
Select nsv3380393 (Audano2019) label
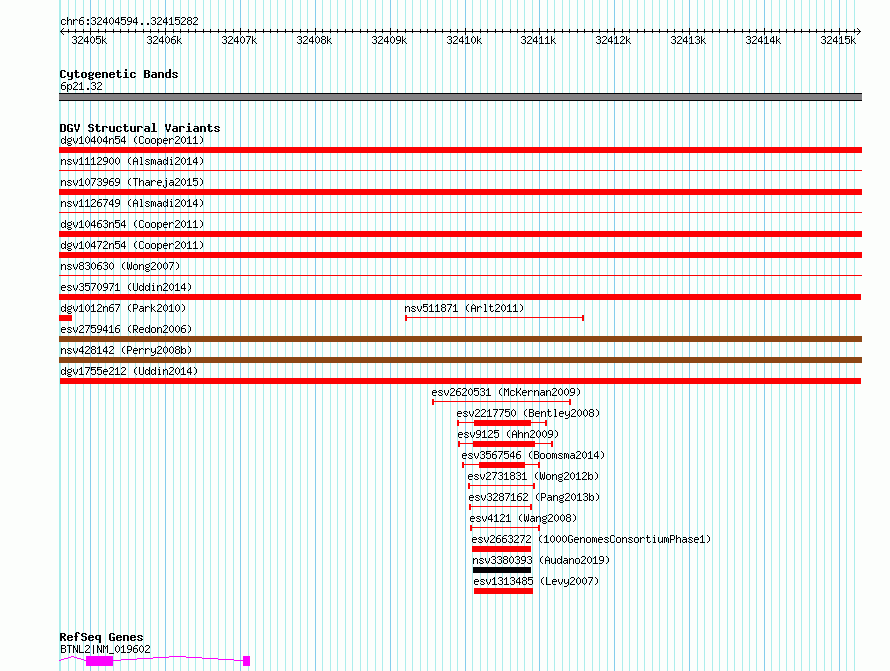click(x=541, y=560)
